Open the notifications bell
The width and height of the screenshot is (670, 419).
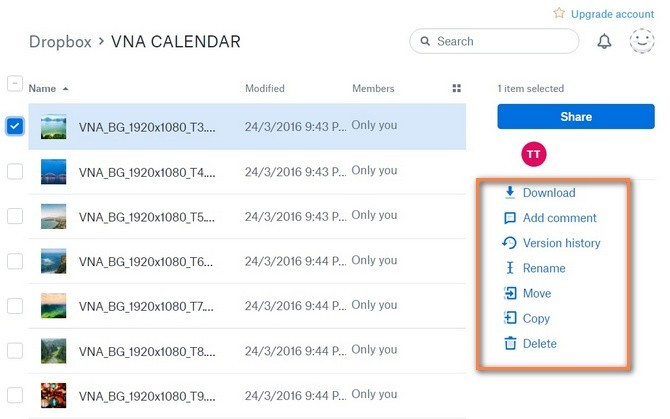click(x=604, y=41)
